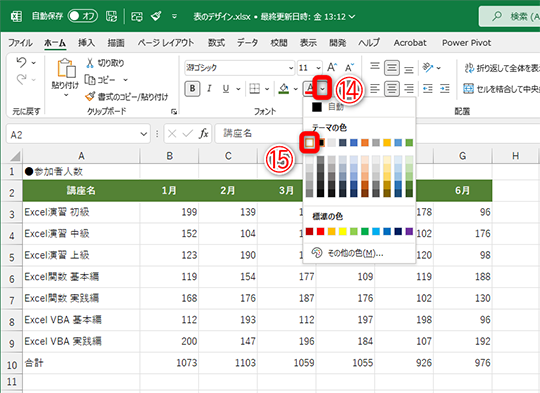Open the Undo history dropdown arrow
The image size is (540, 393).
coord(34,63)
